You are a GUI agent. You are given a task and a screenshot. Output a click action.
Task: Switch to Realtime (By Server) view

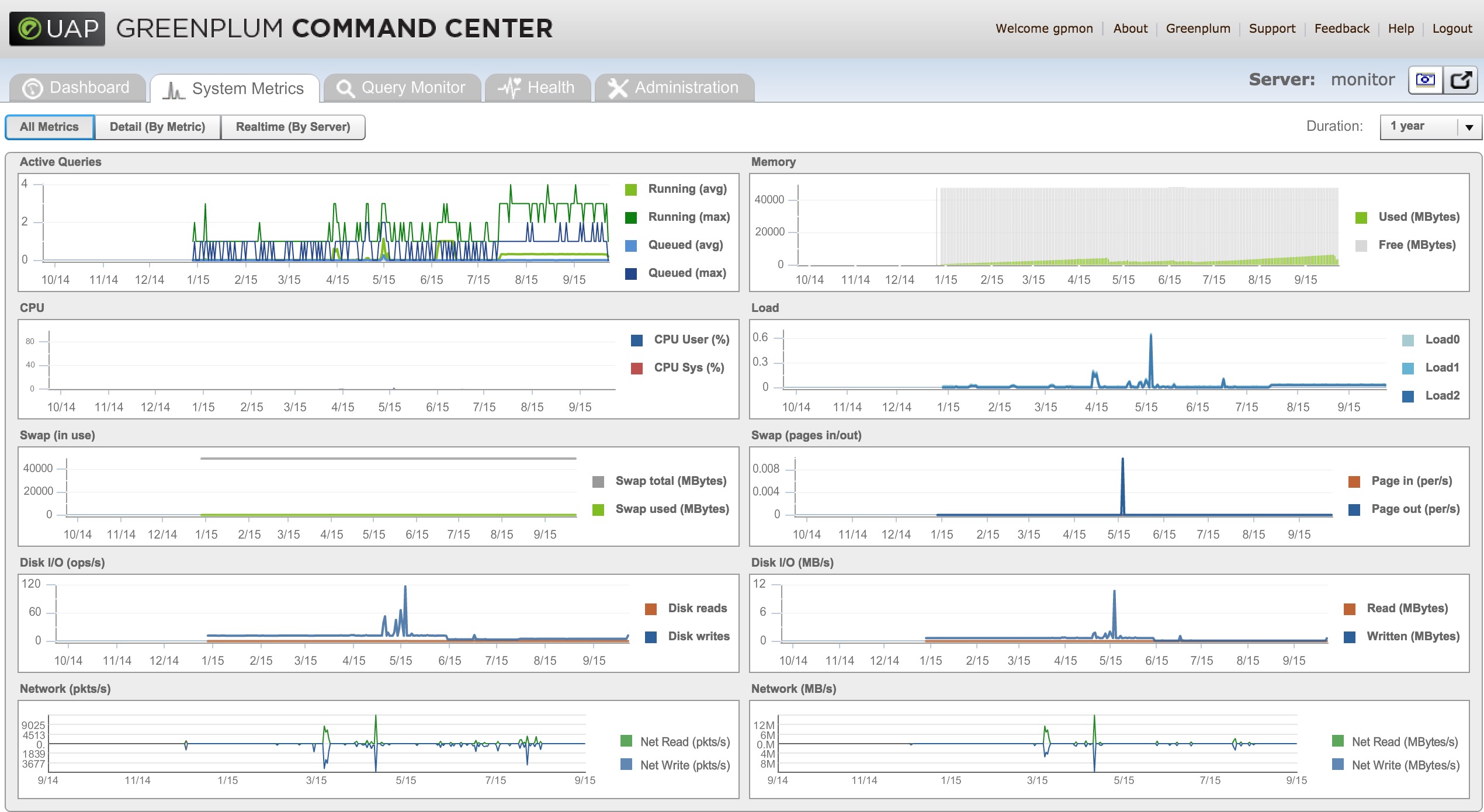(293, 127)
